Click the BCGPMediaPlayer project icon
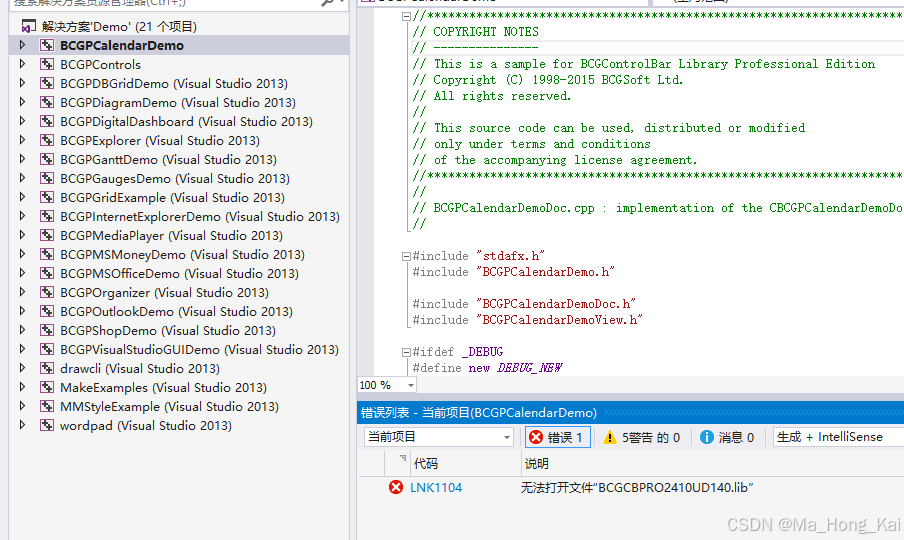This screenshot has height=540, width=904. (47, 235)
